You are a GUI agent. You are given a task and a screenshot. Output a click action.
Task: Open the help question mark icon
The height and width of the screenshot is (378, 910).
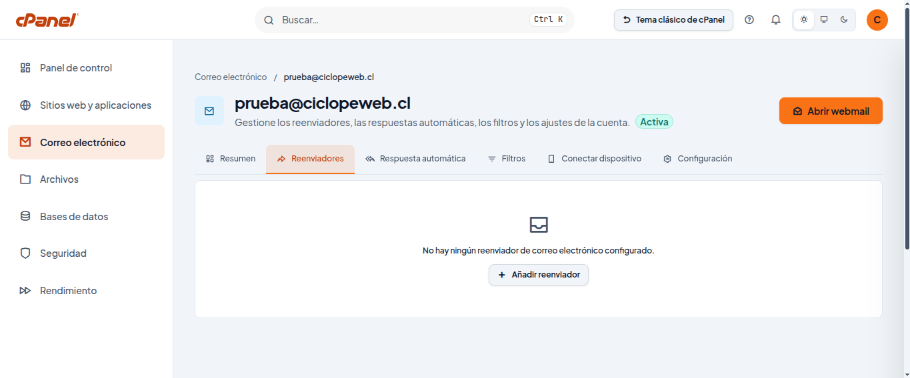pyautogui.click(x=749, y=20)
